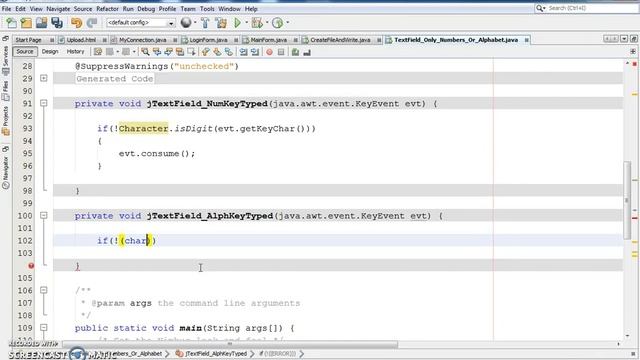
Task: Expand the Generated Code fold at line 29
Action: pos(44,78)
